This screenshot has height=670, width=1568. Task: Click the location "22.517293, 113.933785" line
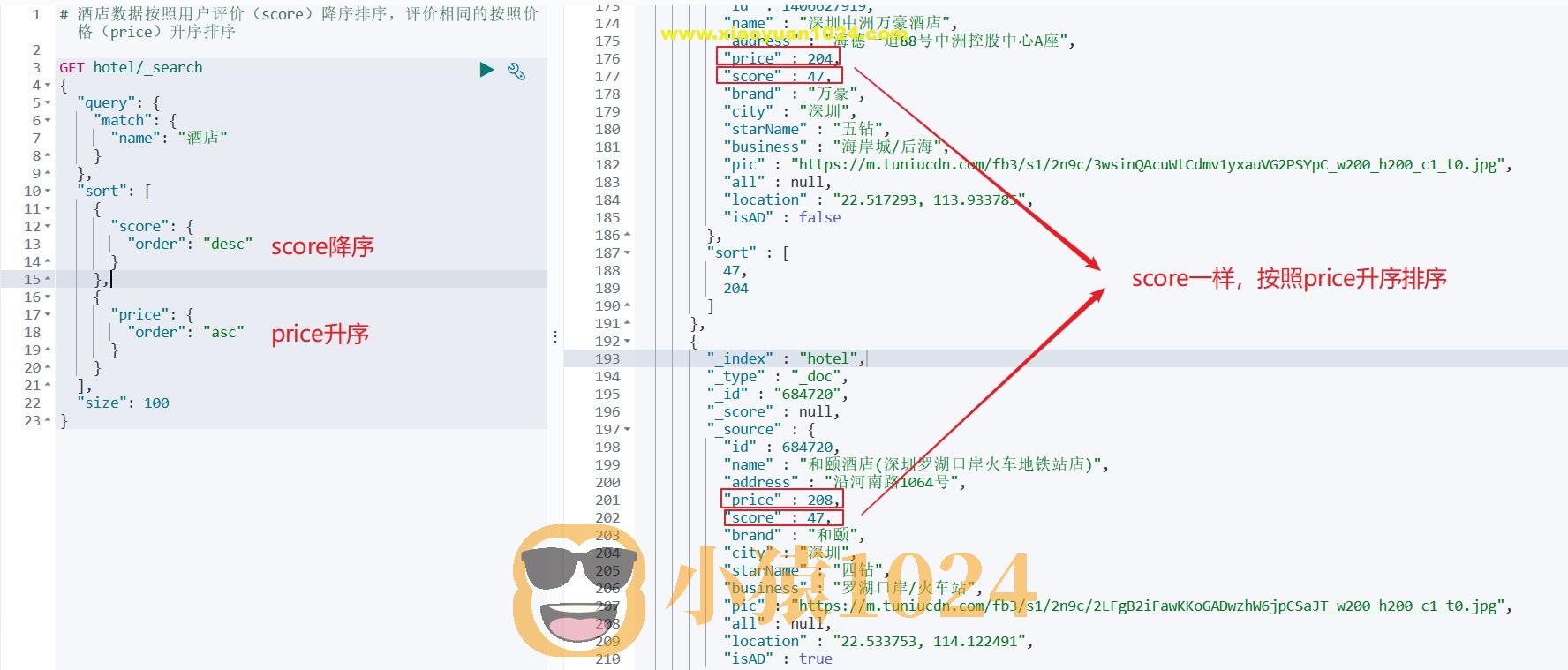click(x=878, y=199)
